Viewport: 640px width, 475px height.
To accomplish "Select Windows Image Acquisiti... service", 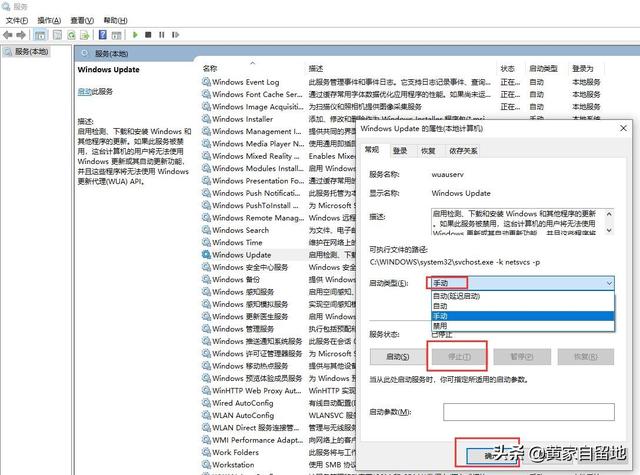I will pyautogui.click(x=258, y=107).
